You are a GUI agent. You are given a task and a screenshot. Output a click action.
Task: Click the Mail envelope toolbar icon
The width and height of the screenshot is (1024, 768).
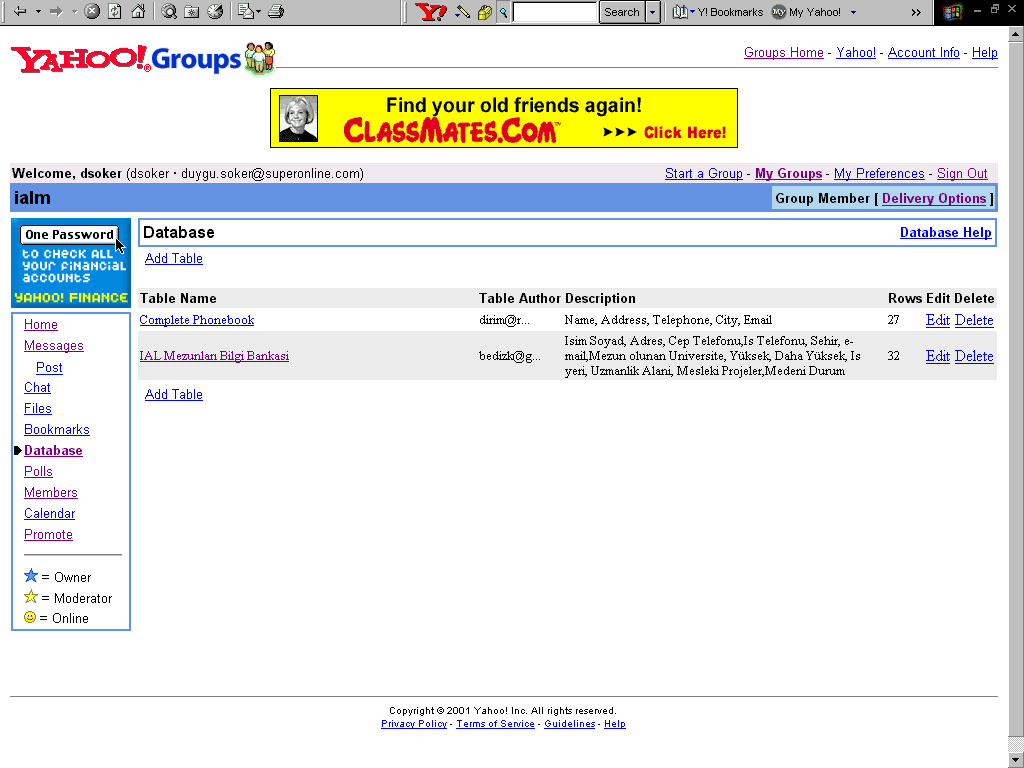(x=246, y=11)
